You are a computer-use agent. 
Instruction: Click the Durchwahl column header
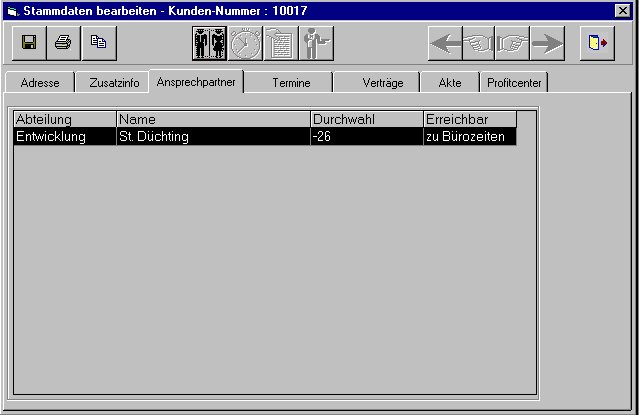click(367, 119)
